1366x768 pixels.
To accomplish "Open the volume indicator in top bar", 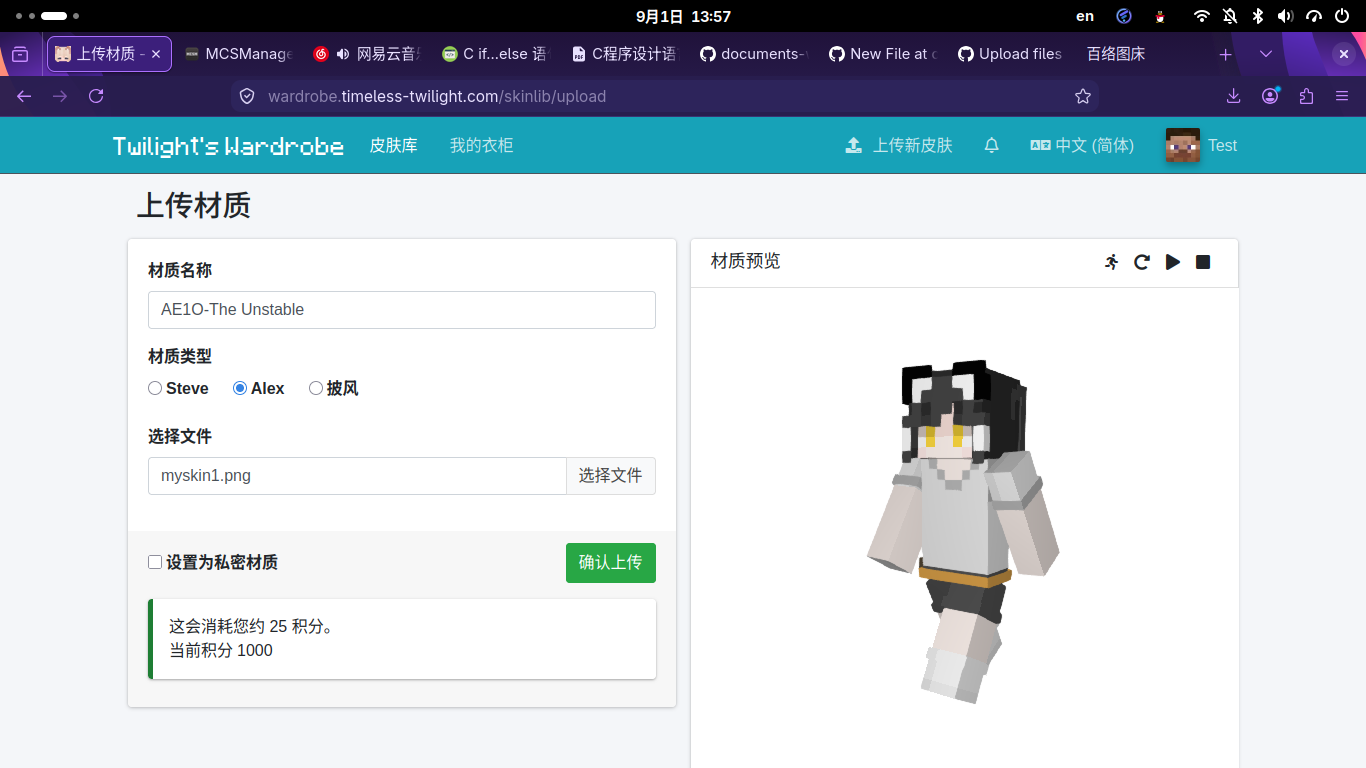I will click(x=1285, y=16).
